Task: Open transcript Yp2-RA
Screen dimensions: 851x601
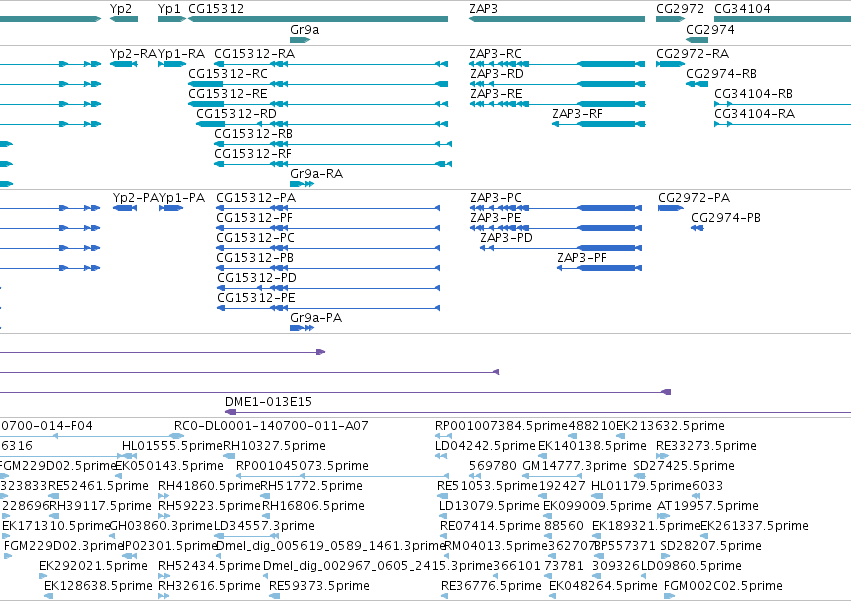Action: (133, 54)
